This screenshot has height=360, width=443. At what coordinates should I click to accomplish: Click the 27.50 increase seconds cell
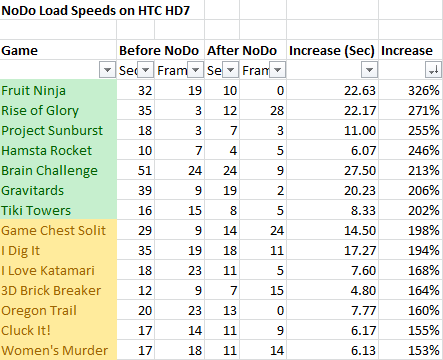point(333,170)
